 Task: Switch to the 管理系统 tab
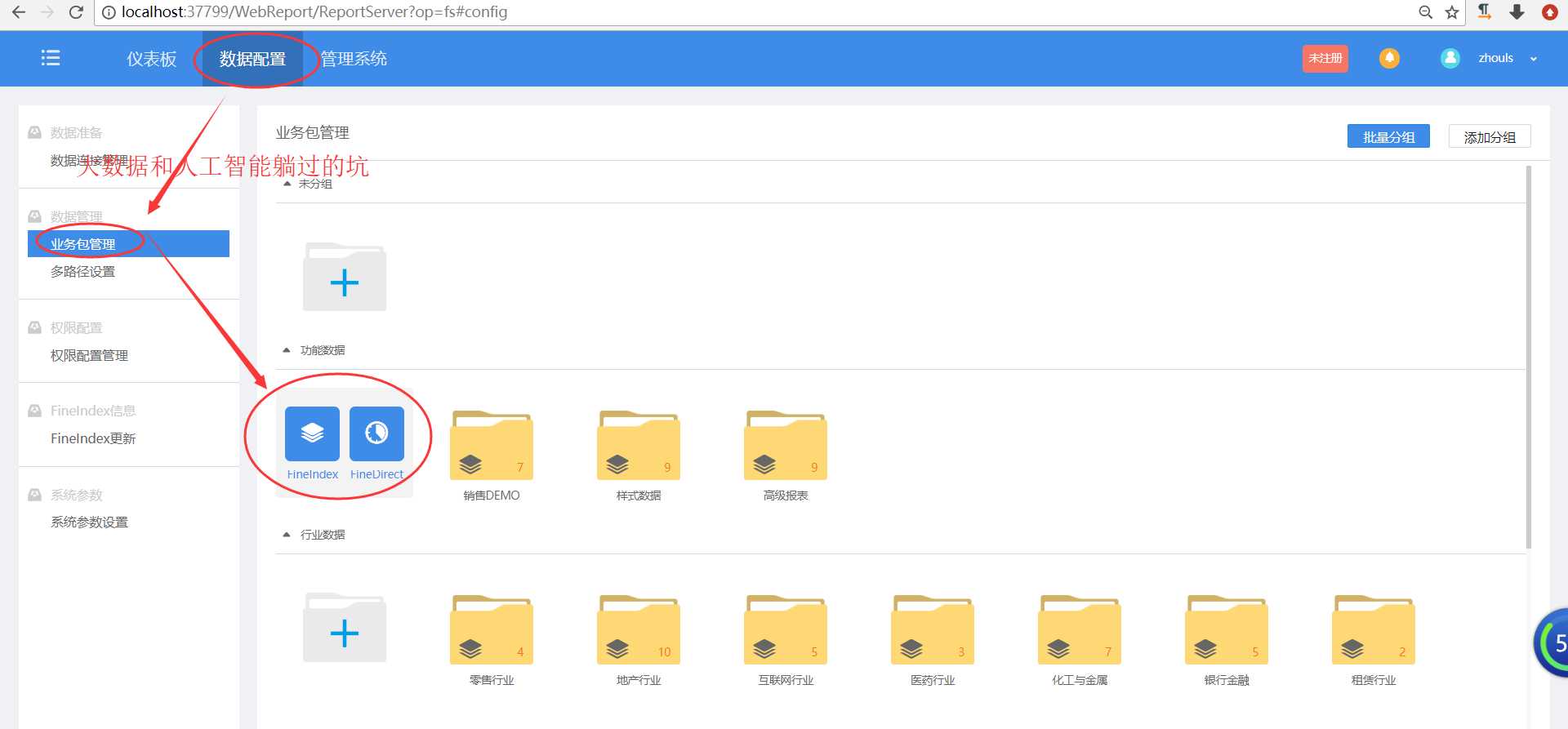click(x=354, y=59)
